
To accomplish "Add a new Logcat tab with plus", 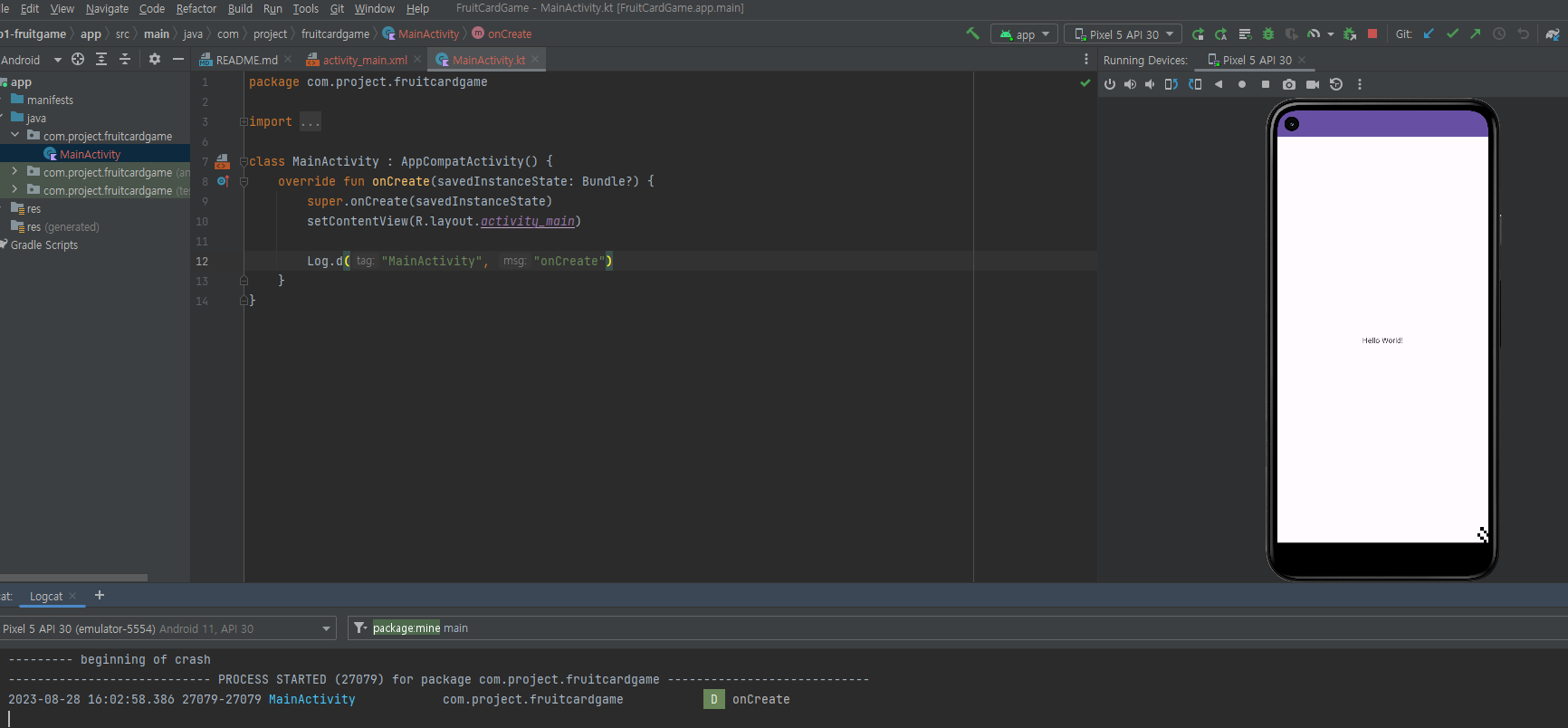I will click(100, 595).
